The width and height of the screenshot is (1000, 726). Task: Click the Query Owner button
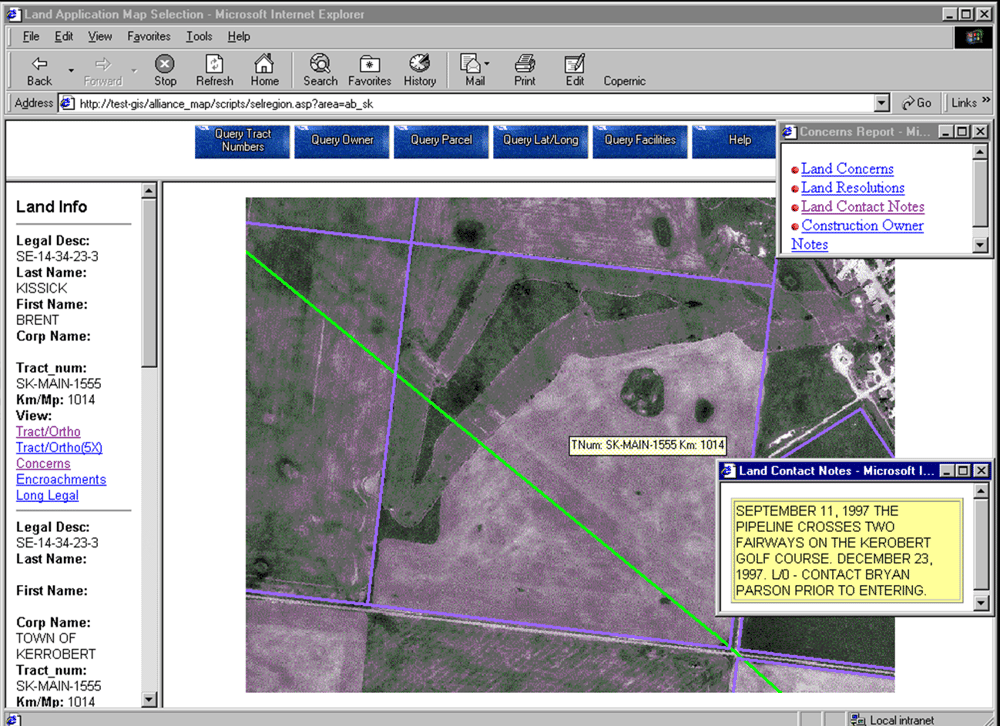coord(342,140)
